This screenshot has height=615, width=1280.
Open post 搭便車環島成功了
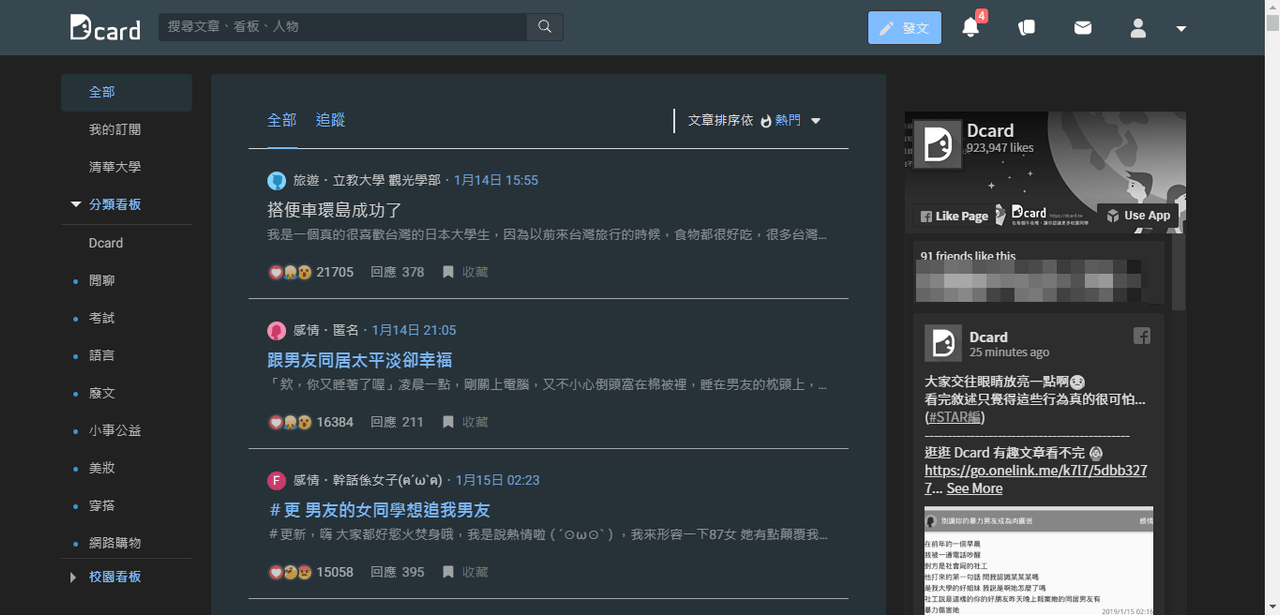click(334, 210)
